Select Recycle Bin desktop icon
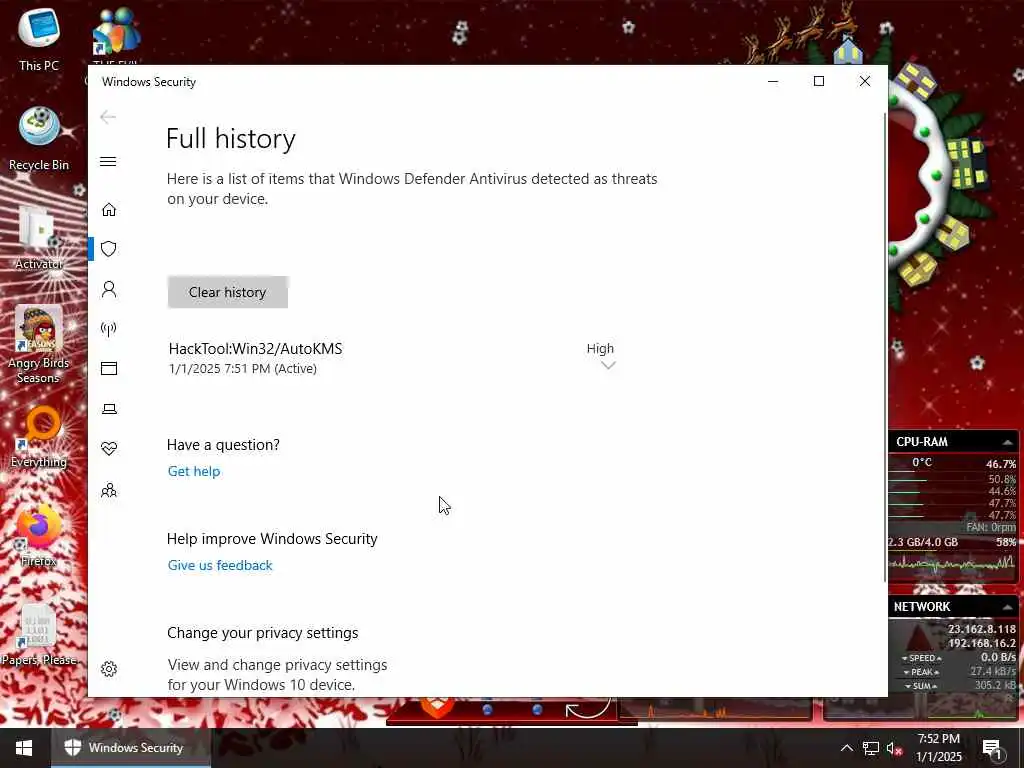The width and height of the screenshot is (1024, 768). coord(39,139)
